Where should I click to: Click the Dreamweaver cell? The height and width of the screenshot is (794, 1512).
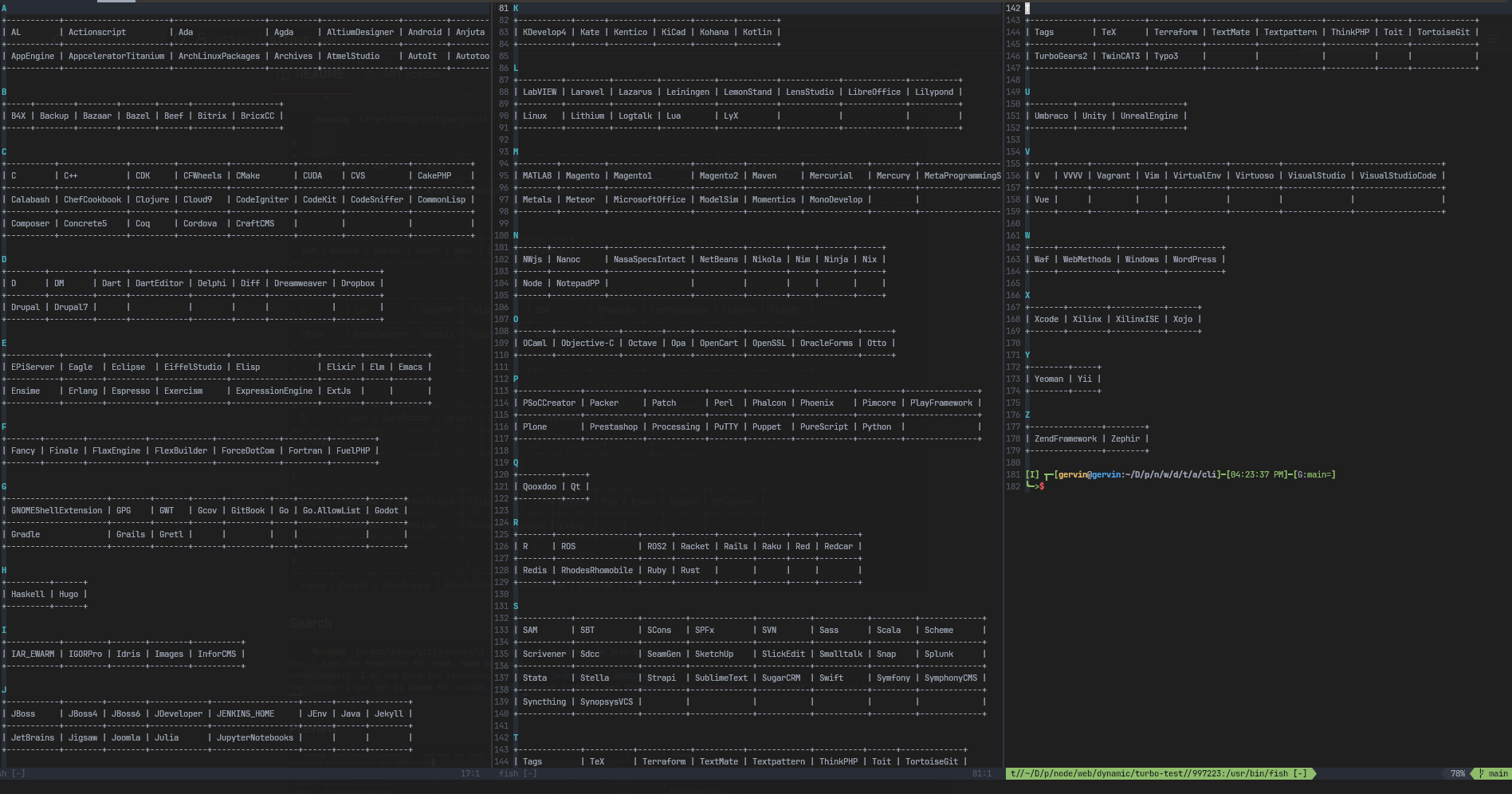coord(300,283)
